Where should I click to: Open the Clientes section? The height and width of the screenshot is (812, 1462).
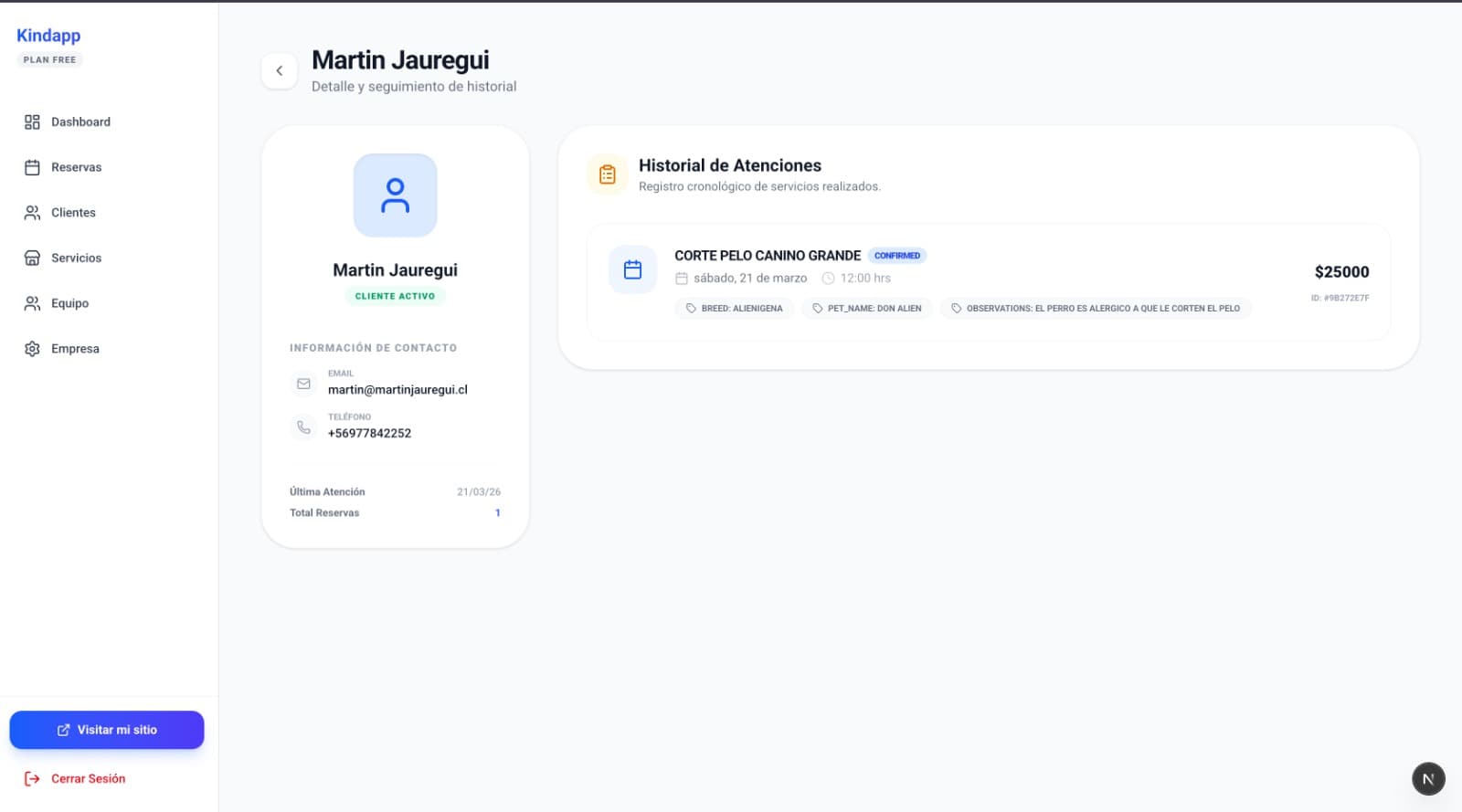coord(73,213)
